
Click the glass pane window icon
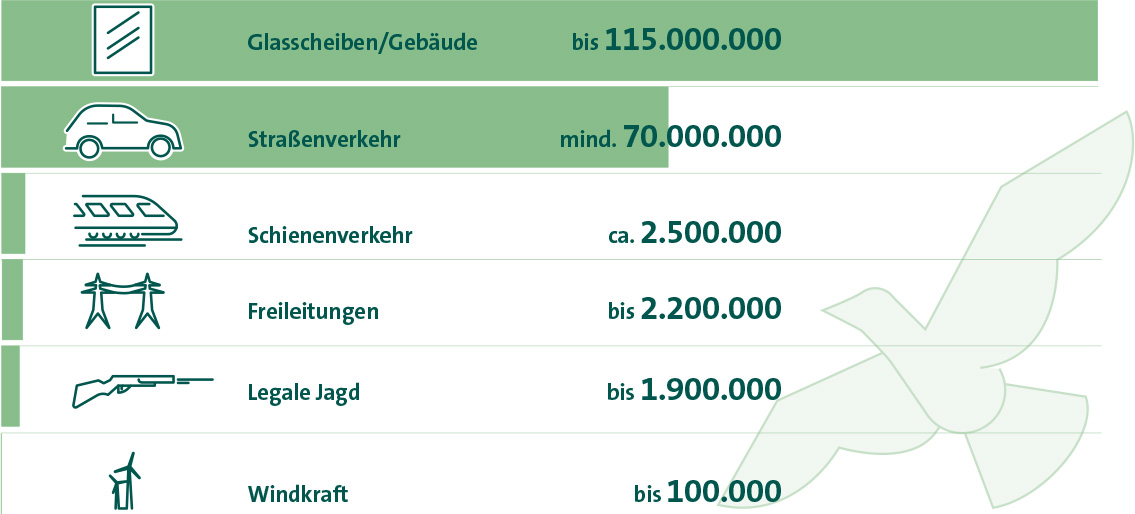pyautogui.click(x=123, y=39)
